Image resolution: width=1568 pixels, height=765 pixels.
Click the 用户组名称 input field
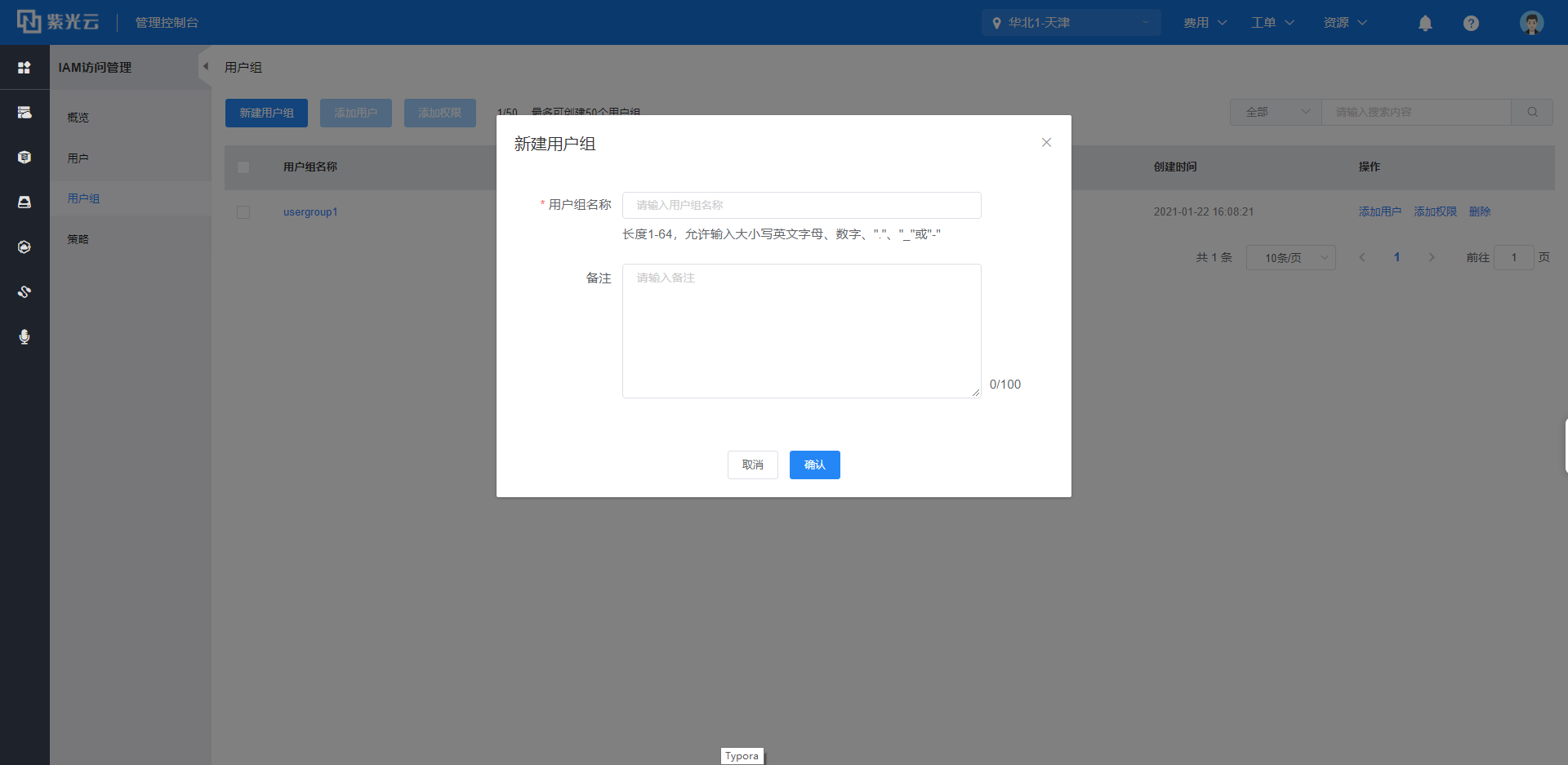click(x=801, y=206)
